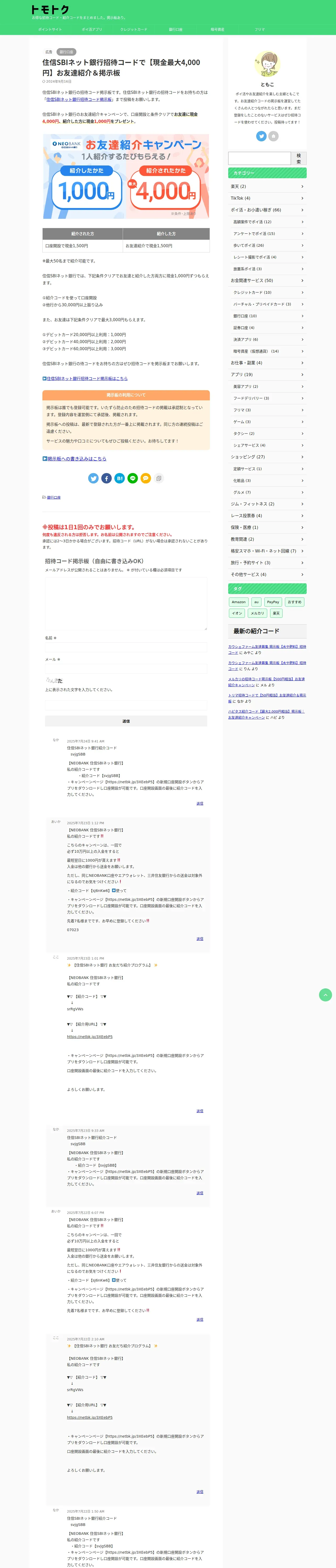Viewport: 336px width, 1568px height.
Task: Click the friend referral campaign banner
Action: pyautogui.click(x=126, y=176)
